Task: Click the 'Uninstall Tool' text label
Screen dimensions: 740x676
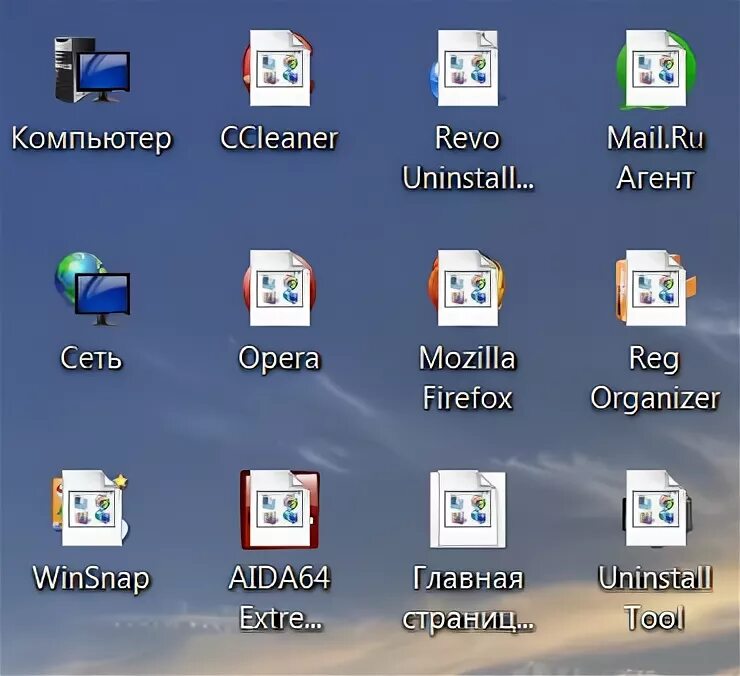Action: (x=656, y=598)
